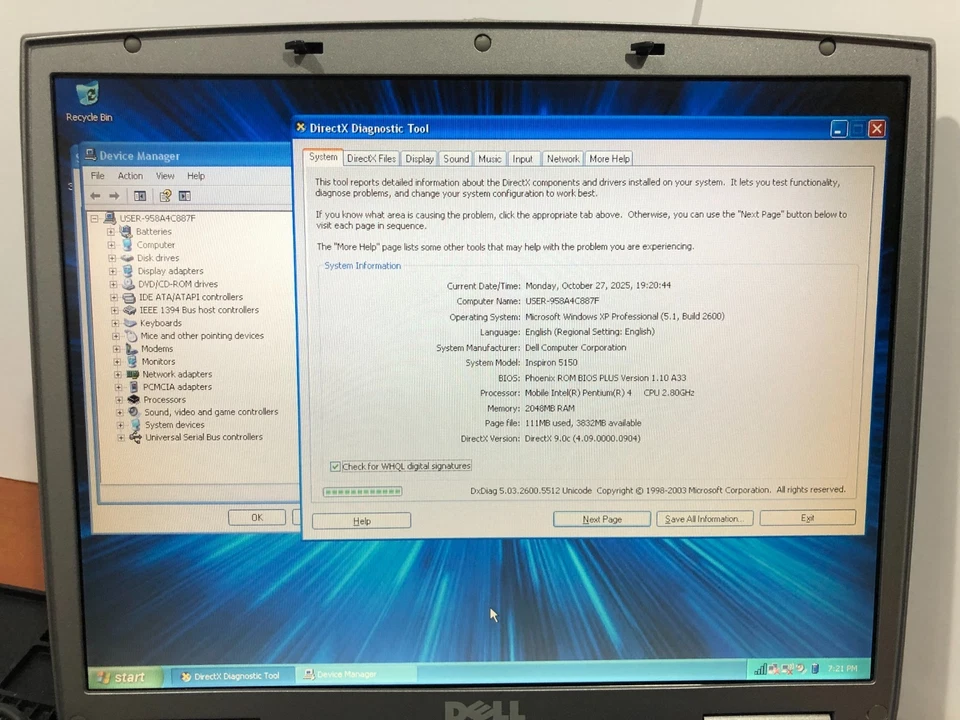
Task: Expand Universal Serial Bus controllers
Action: pyautogui.click(x=120, y=437)
